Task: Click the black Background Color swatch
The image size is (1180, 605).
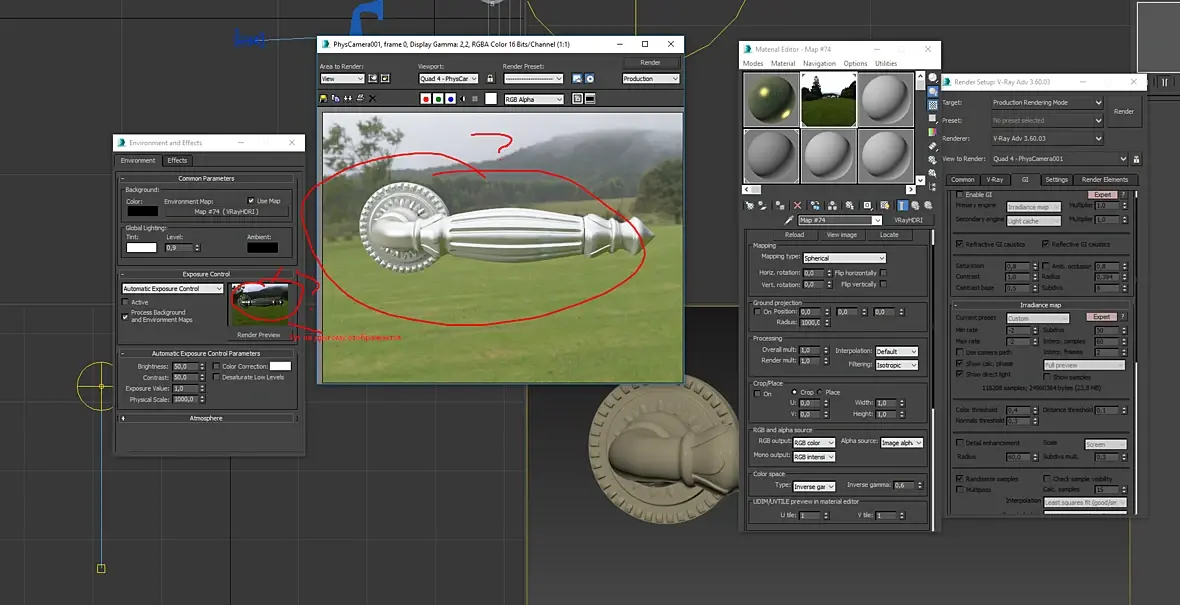Action: (x=142, y=211)
